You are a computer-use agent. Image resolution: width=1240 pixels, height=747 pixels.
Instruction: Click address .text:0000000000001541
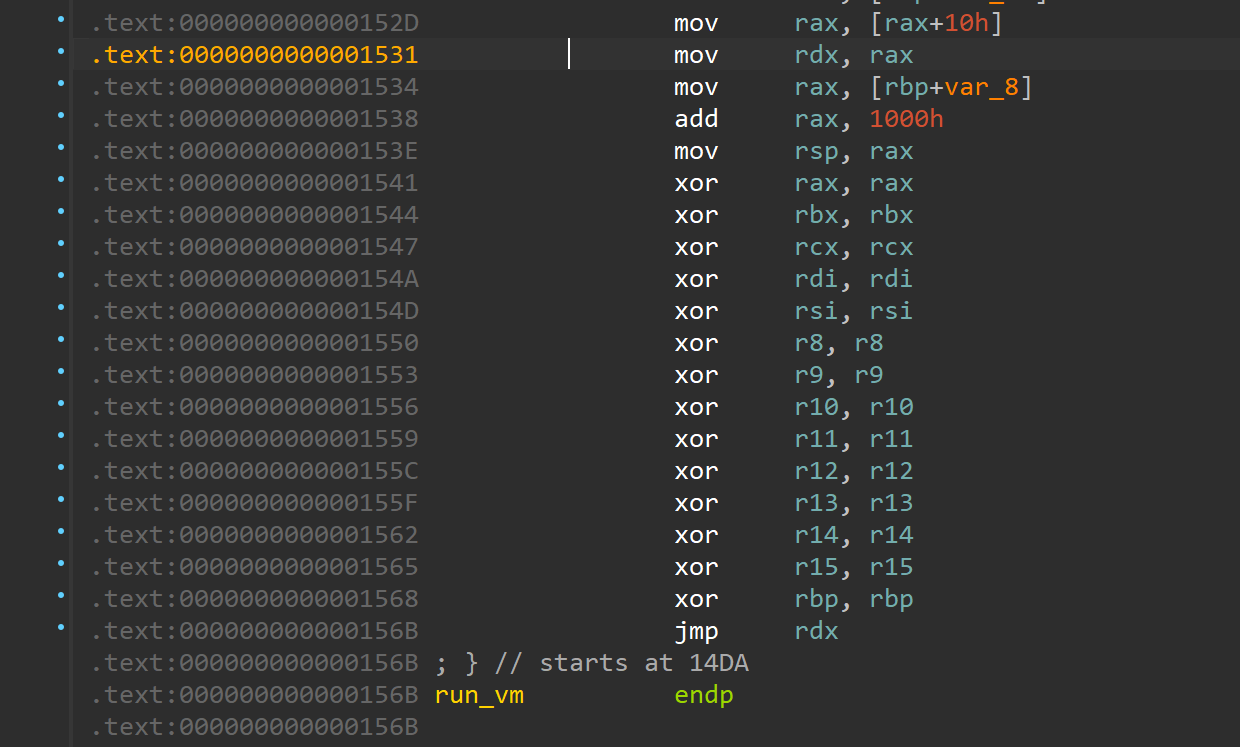tap(254, 183)
